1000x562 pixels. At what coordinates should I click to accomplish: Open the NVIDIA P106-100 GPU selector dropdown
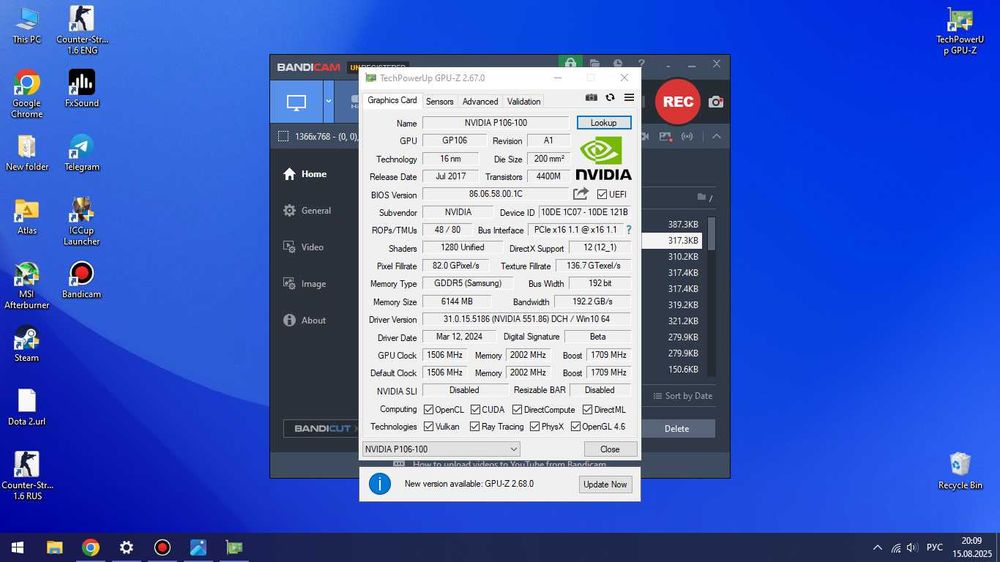[x=441, y=449]
